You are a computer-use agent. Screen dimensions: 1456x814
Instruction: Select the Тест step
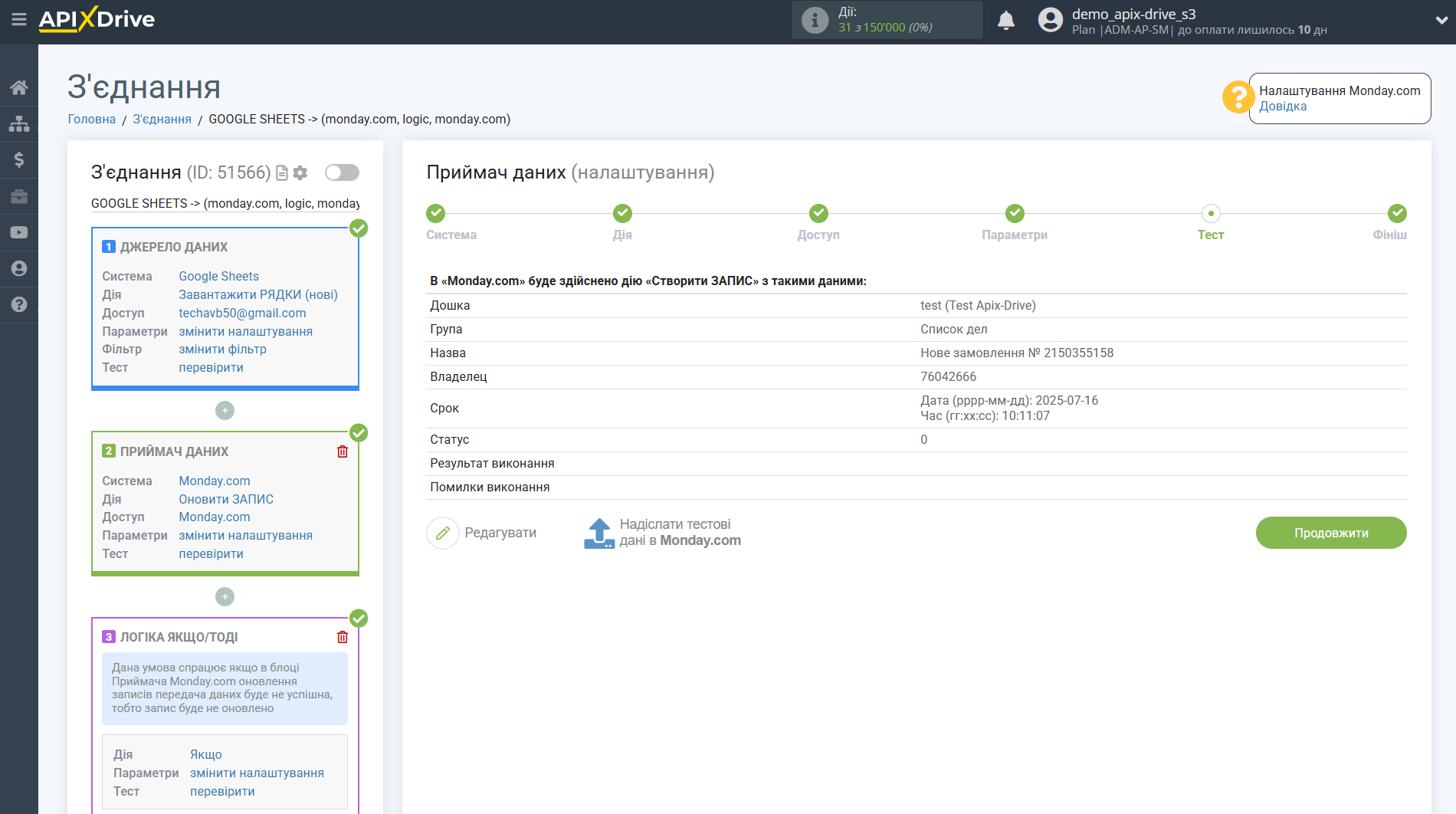coord(1211,213)
